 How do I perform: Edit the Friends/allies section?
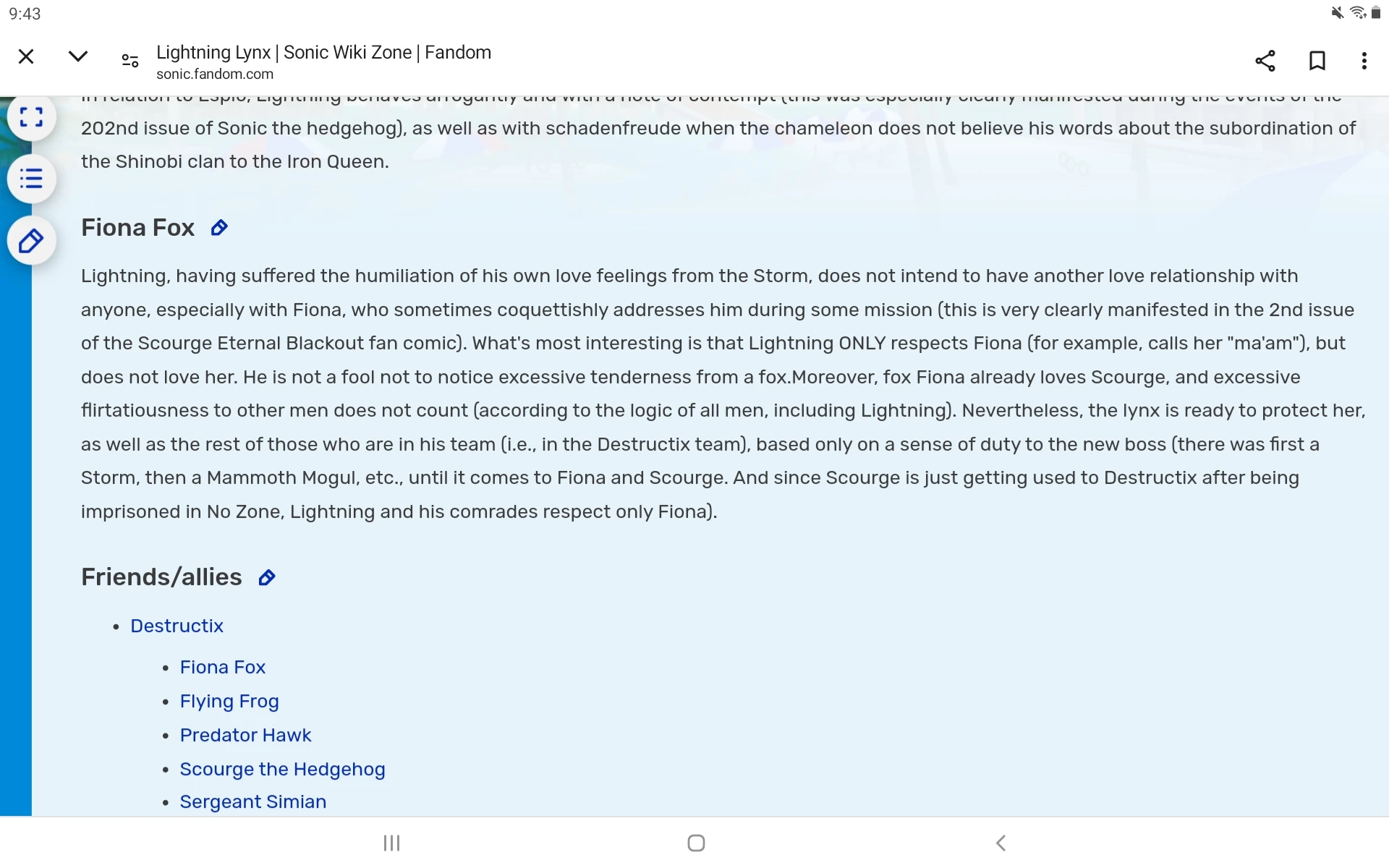click(267, 576)
